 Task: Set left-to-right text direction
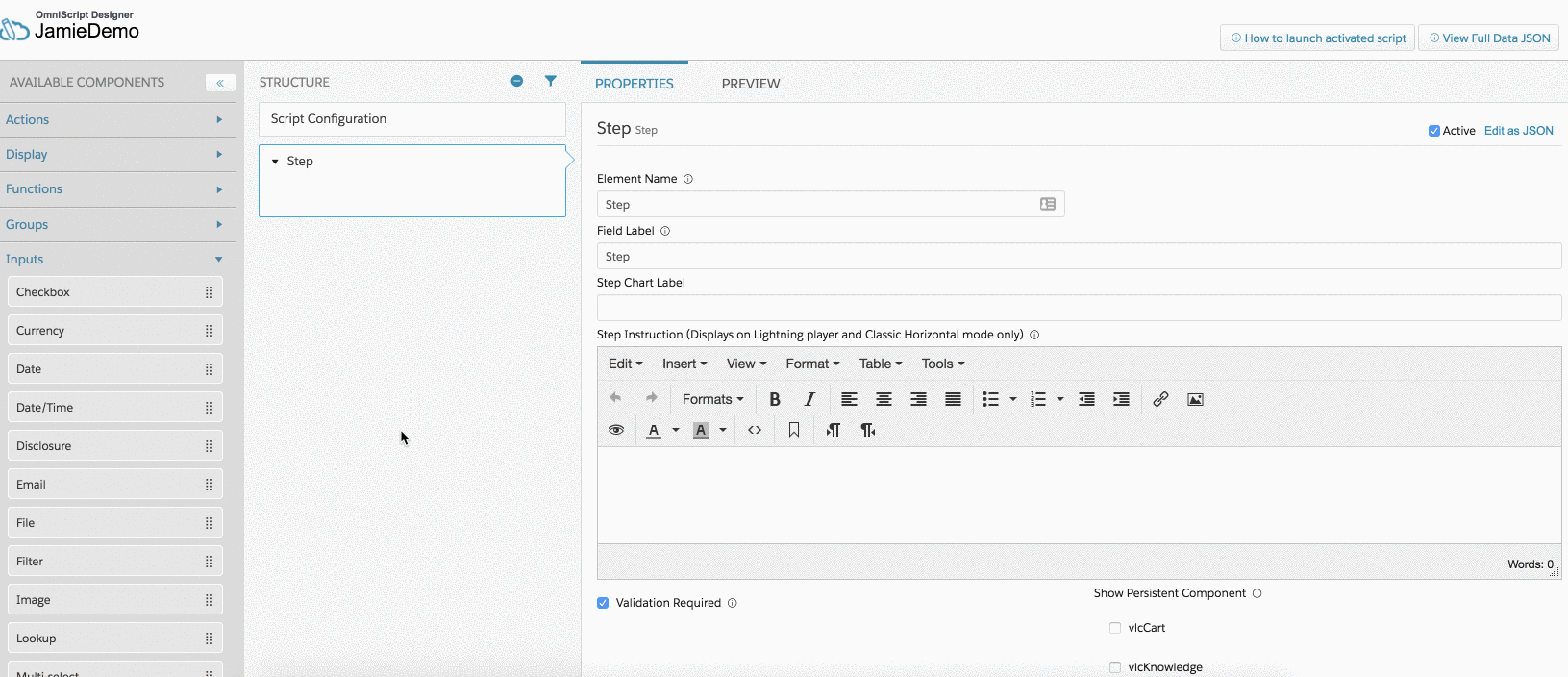pos(834,430)
